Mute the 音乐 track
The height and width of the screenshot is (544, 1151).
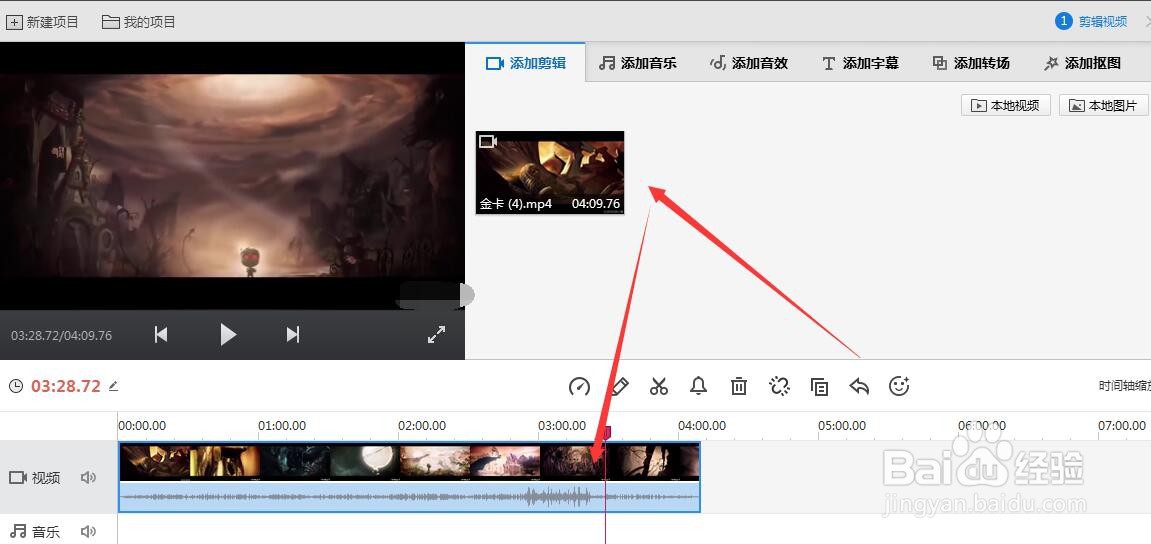(89, 532)
